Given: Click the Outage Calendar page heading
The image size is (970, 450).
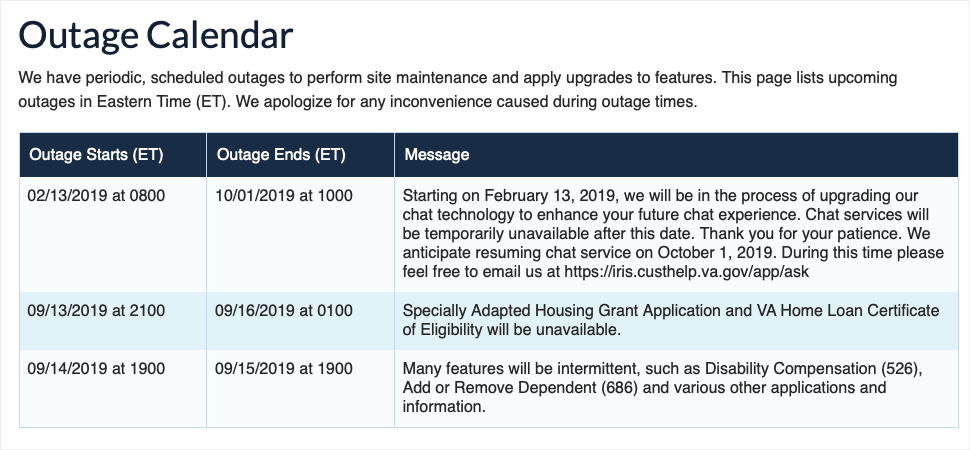Looking at the screenshot, I should click(x=156, y=36).
